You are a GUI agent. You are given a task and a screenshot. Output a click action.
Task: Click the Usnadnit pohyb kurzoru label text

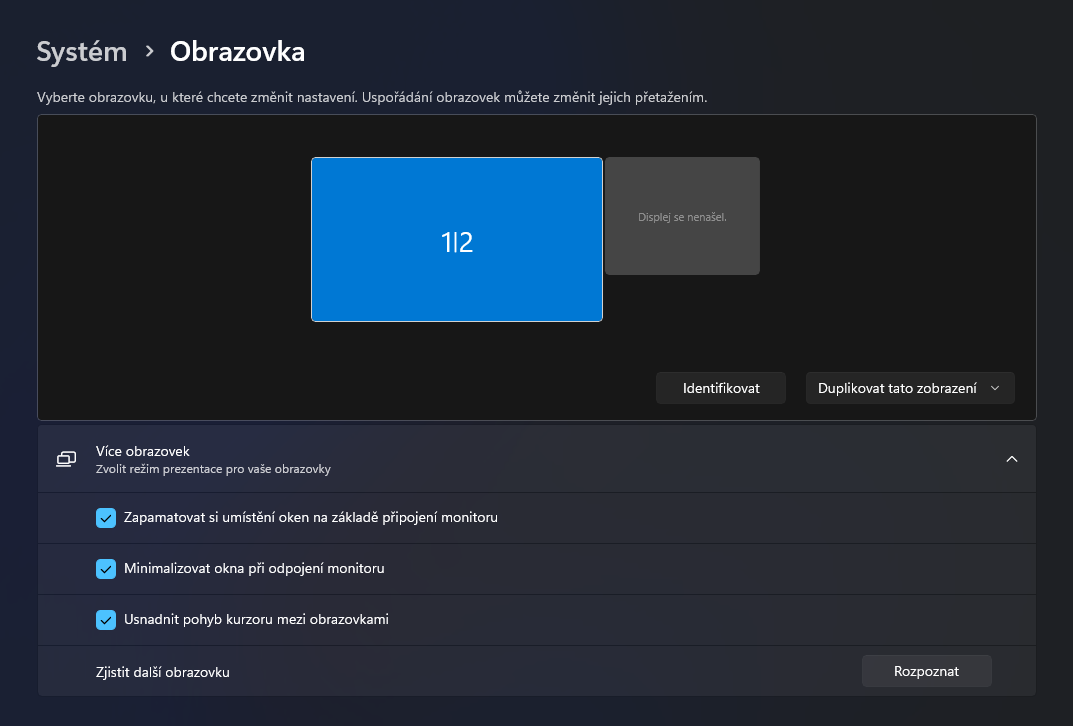(256, 620)
